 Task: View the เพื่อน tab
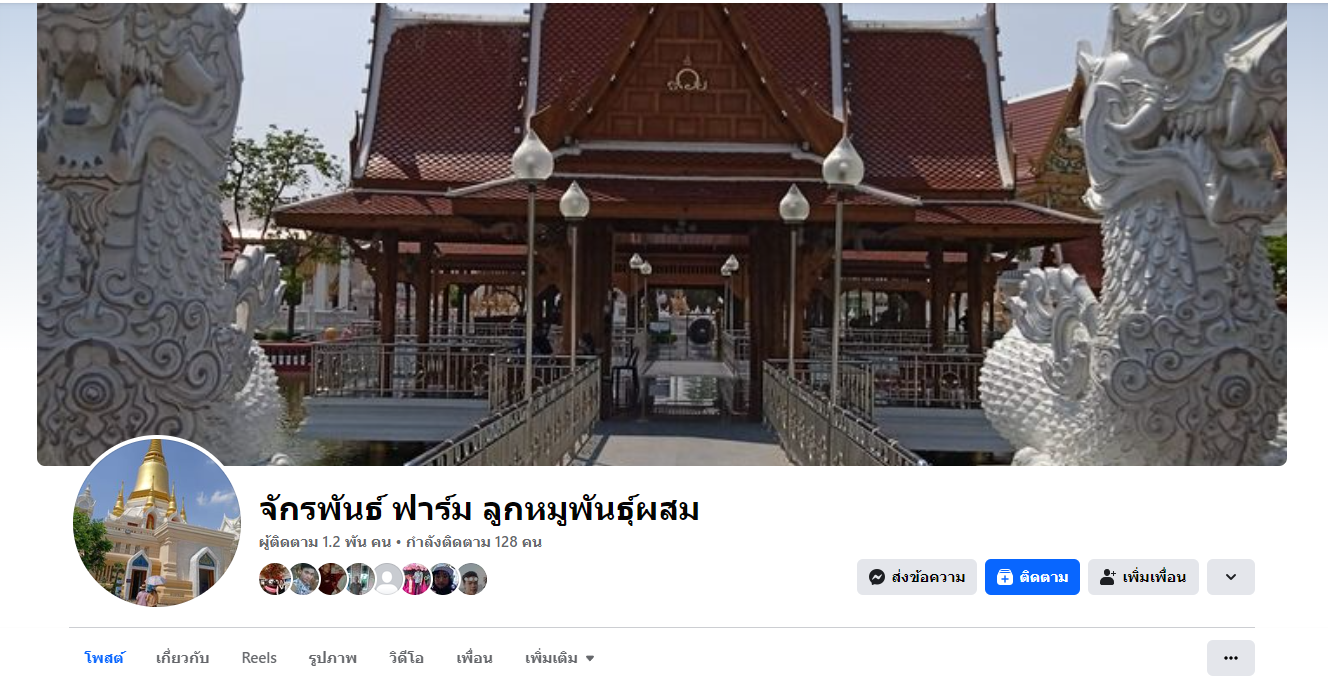click(x=475, y=658)
